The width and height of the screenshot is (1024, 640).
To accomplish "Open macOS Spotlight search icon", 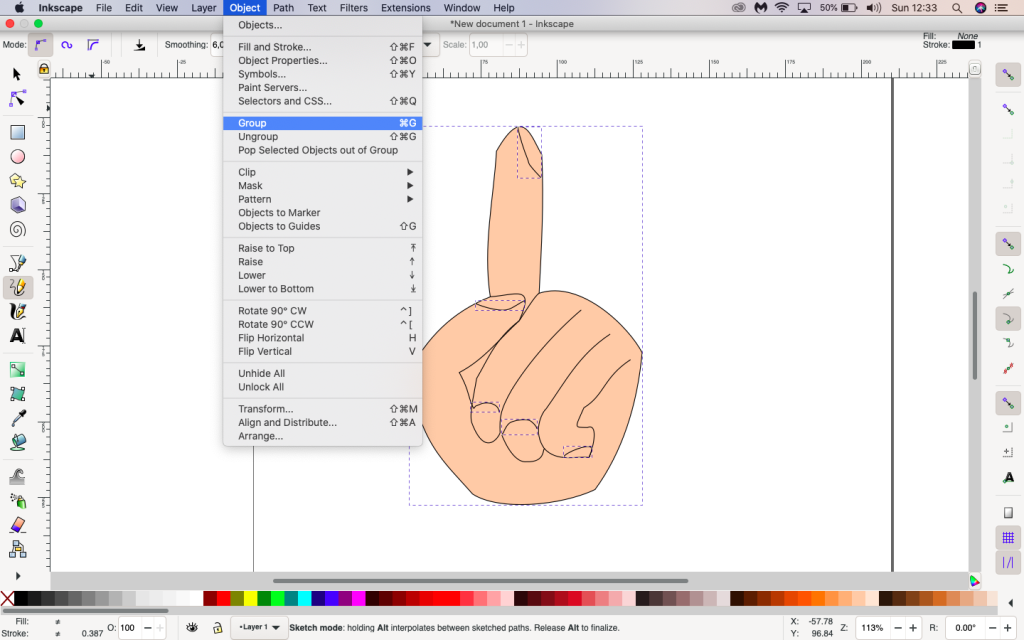I will tap(957, 8).
